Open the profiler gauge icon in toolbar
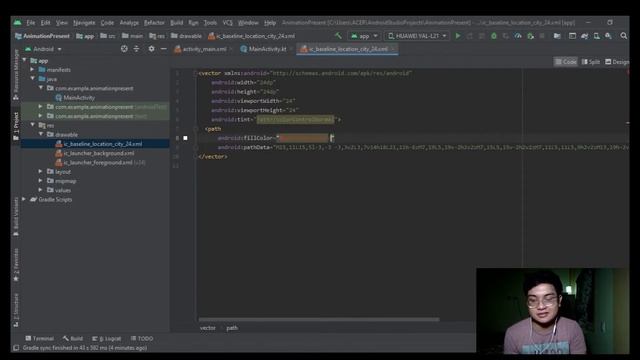This screenshot has width=640, height=360. click(x=518, y=36)
